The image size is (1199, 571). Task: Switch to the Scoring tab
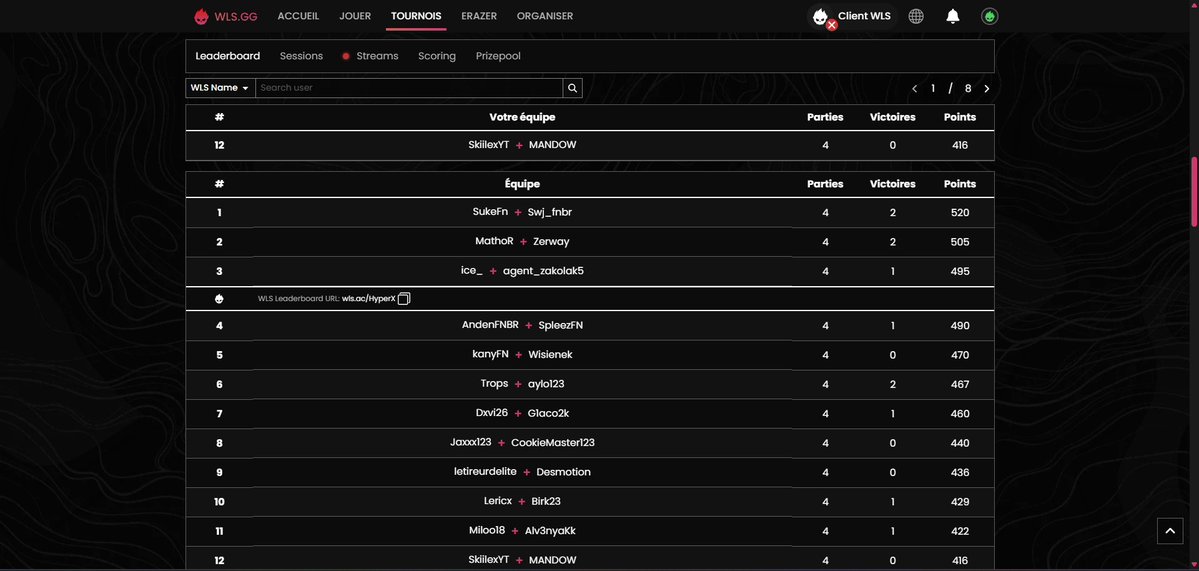437,56
